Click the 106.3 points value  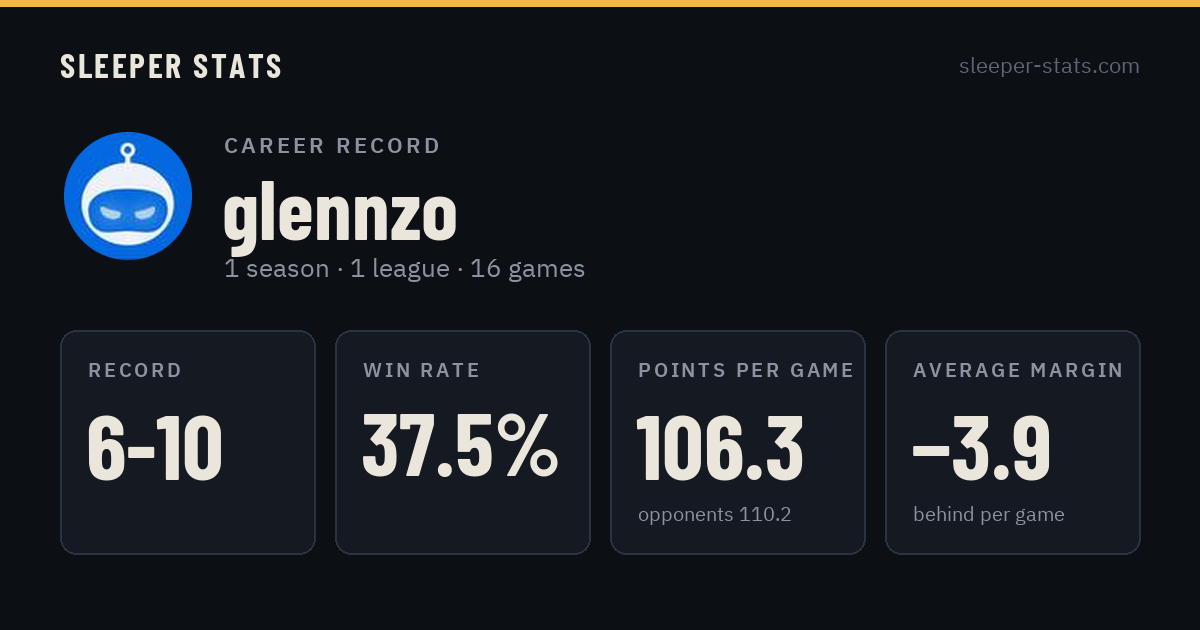pyautogui.click(x=720, y=448)
